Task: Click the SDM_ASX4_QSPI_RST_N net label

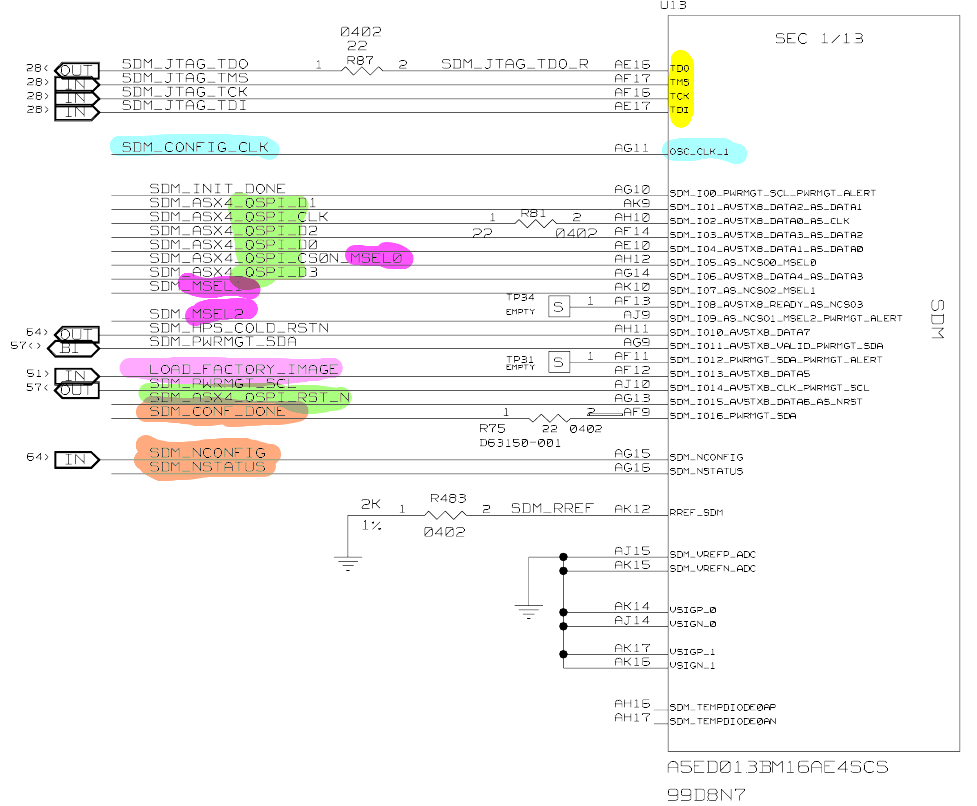Action: click(x=249, y=397)
